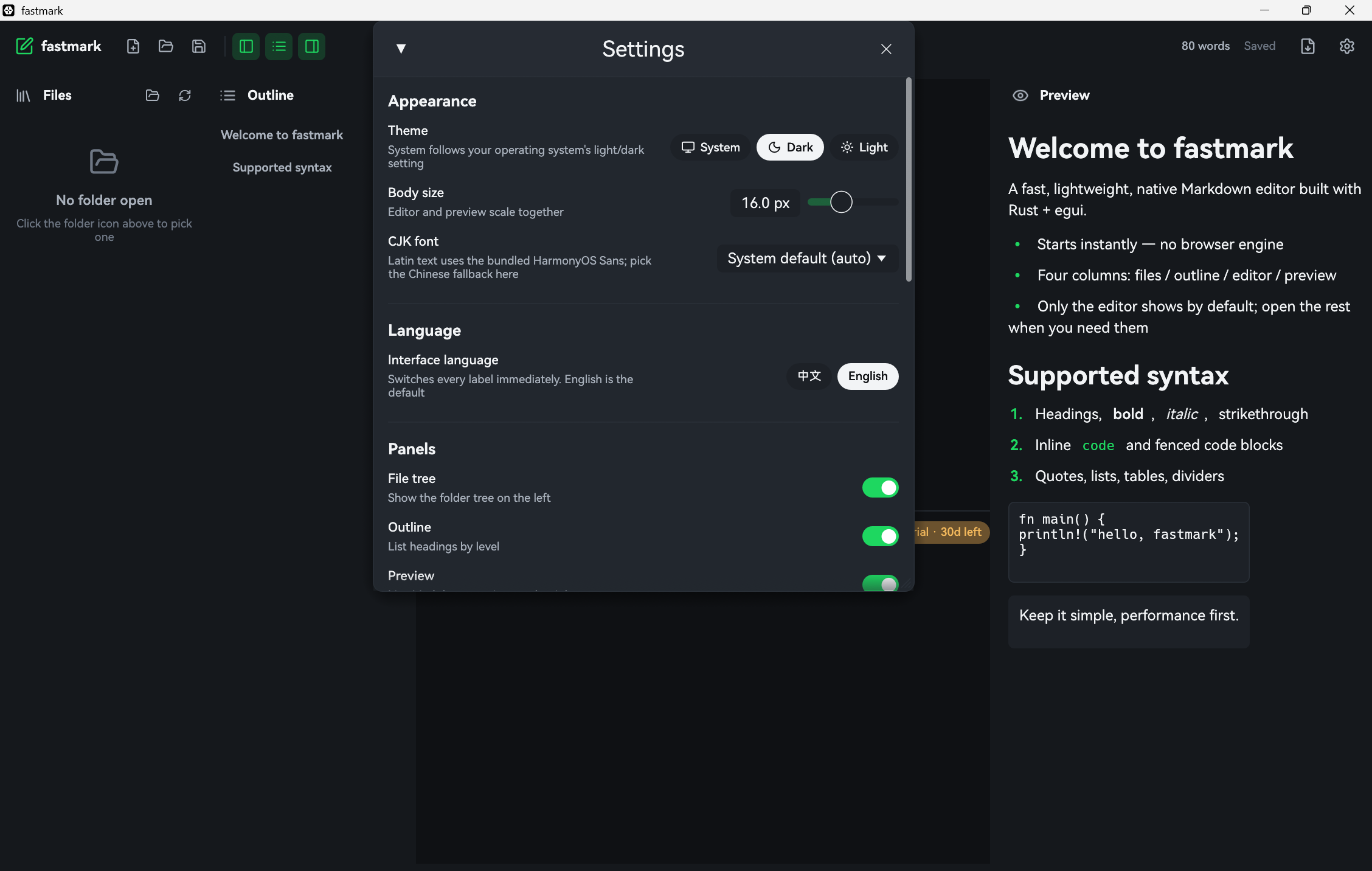Click the Saved status label
Screen dimensions: 1372x871
[1259, 46]
